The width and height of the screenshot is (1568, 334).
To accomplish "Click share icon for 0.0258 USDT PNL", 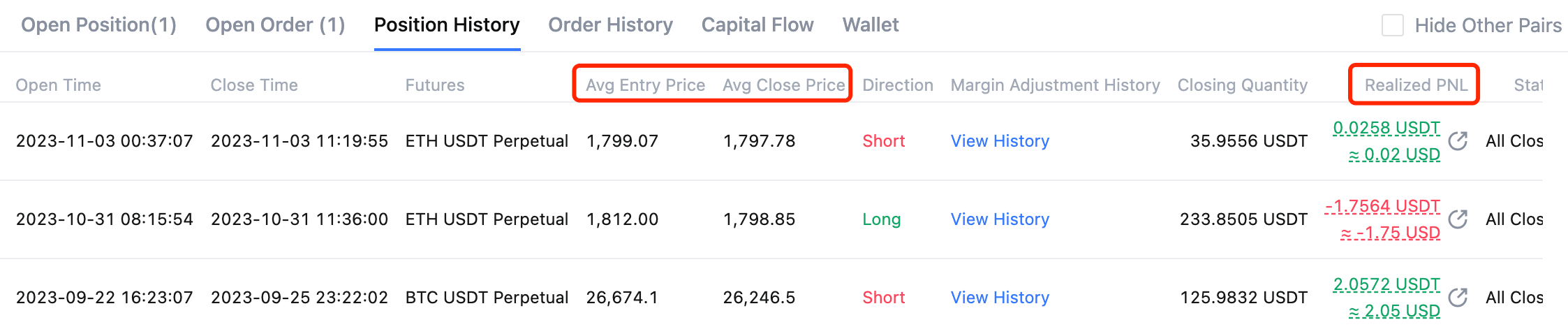I will click(1458, 141).
